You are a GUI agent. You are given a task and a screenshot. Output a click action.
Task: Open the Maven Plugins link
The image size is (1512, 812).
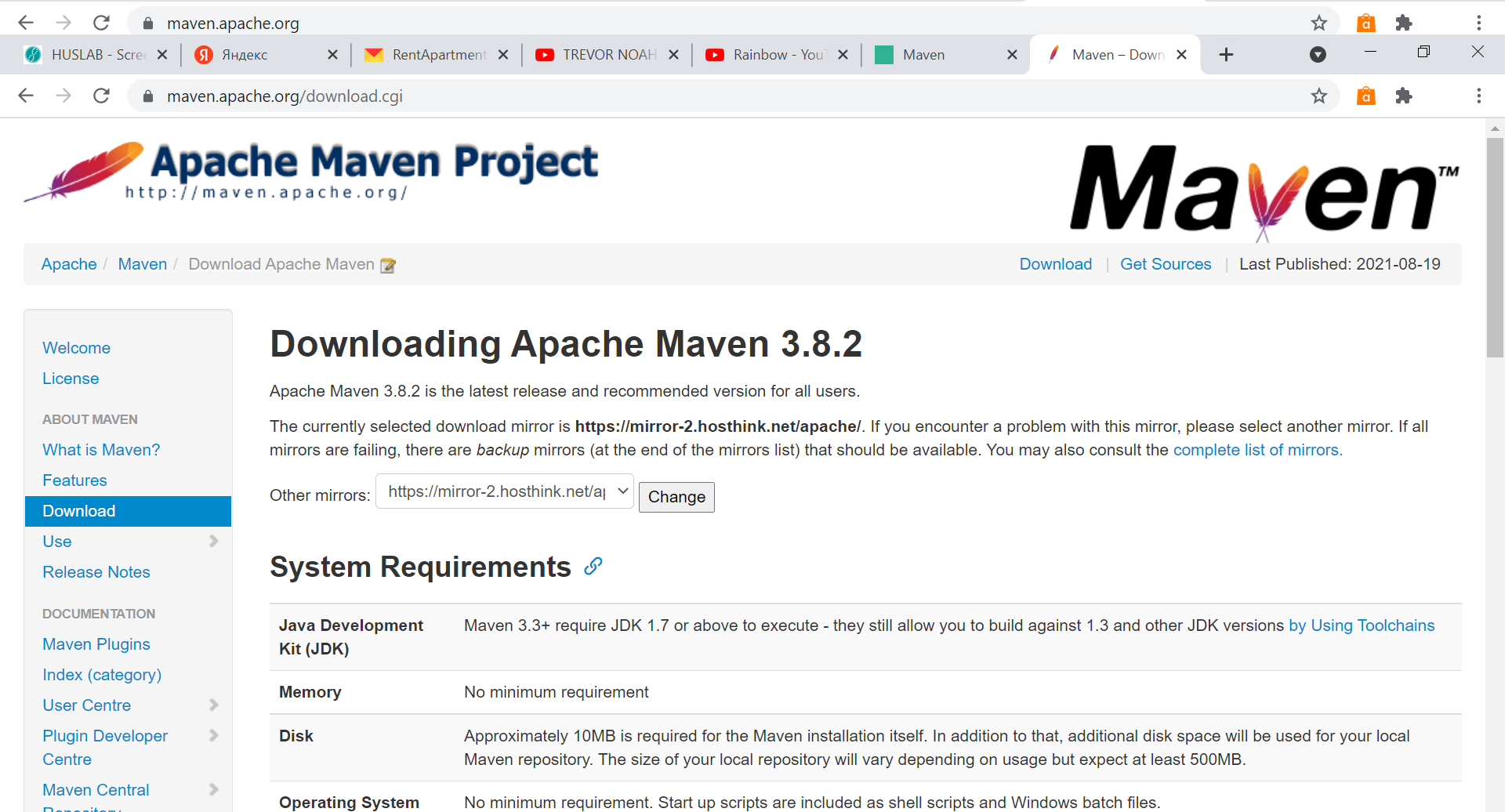coord(96,644)
